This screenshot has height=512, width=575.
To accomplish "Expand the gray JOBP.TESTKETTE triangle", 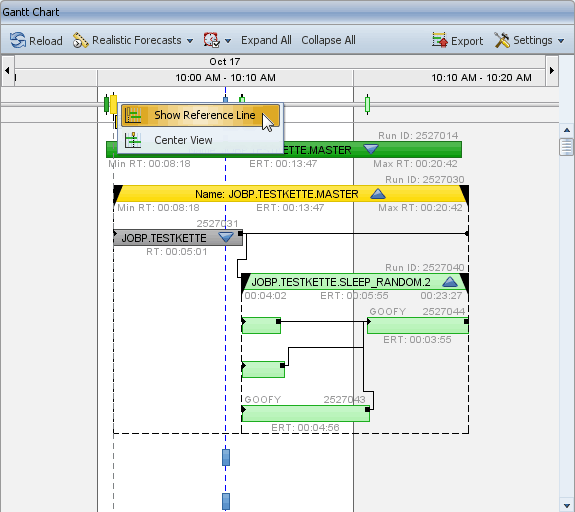I will pyautogui.click(x=226, y=237).
